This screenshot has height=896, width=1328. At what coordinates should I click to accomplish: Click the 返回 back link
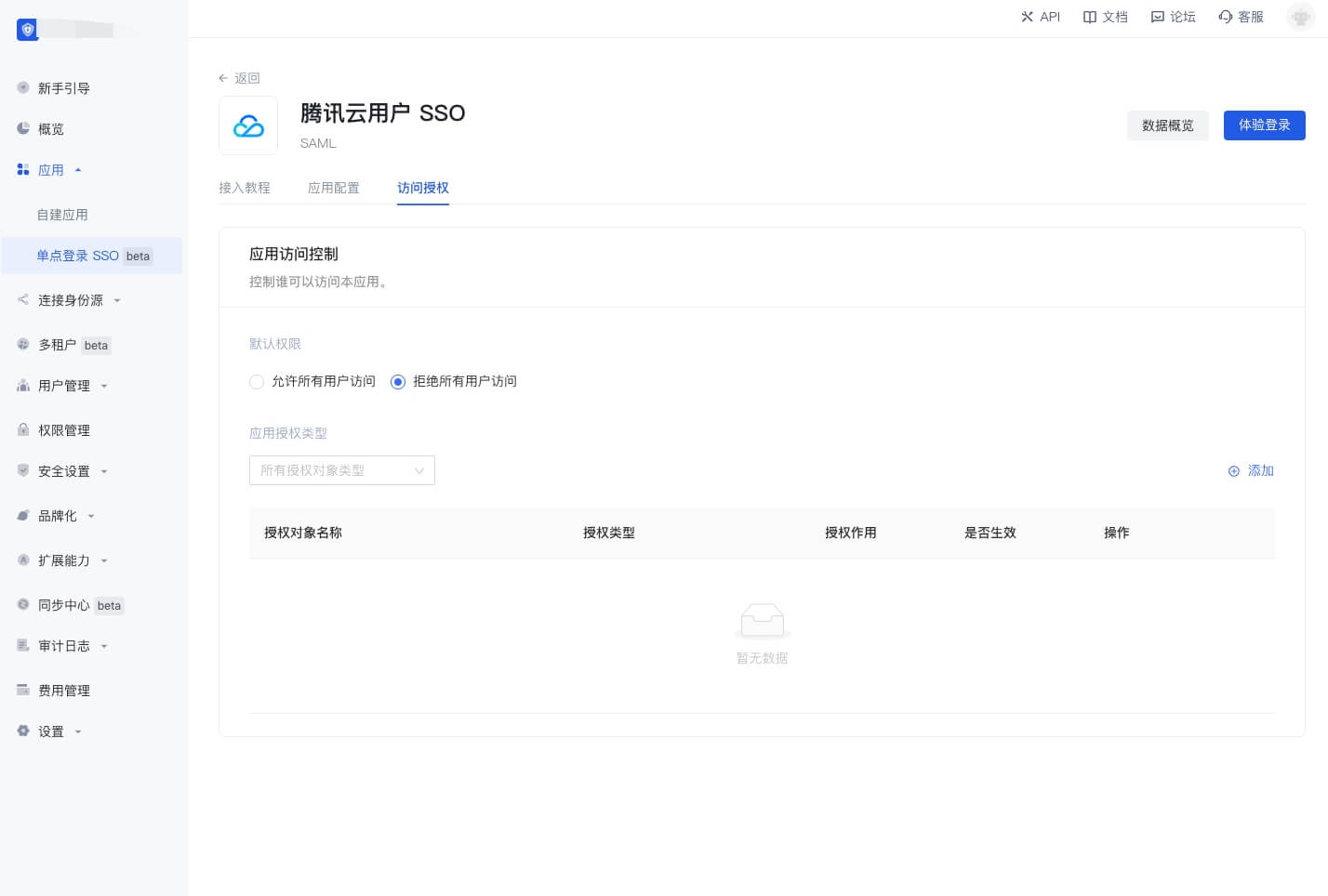click(239, 78)
